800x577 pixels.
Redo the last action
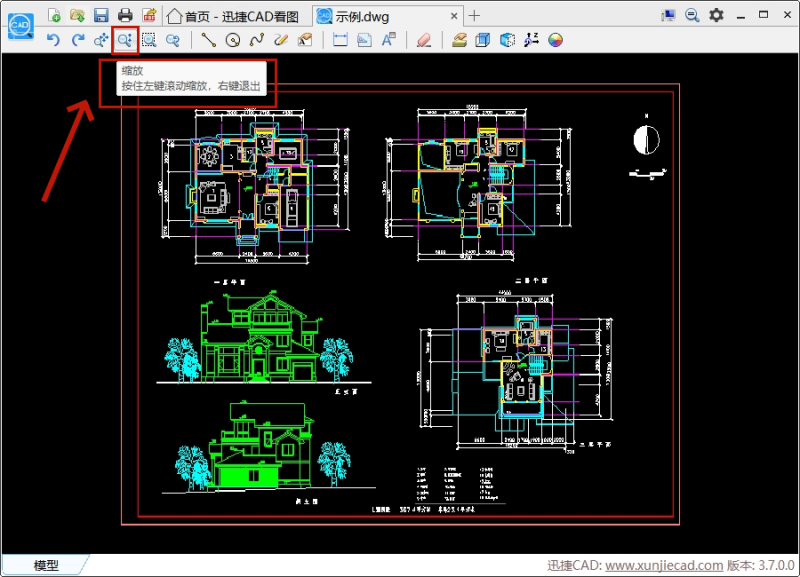pos(78,40)
